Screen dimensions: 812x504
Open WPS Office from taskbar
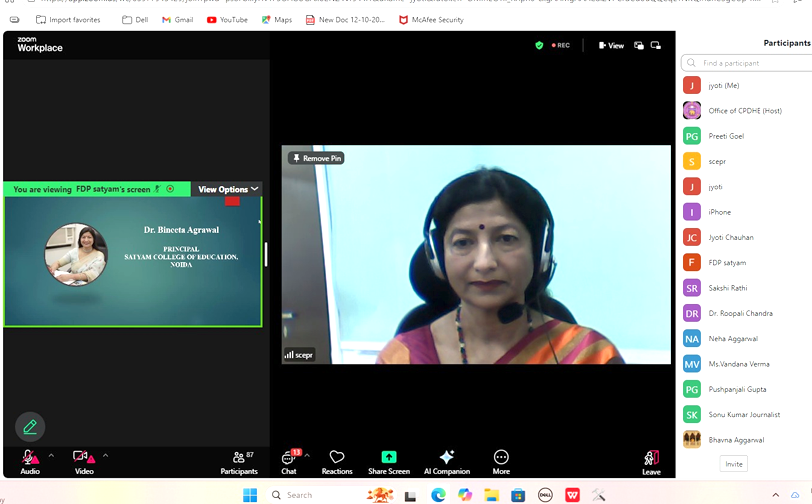pos(572,495)
